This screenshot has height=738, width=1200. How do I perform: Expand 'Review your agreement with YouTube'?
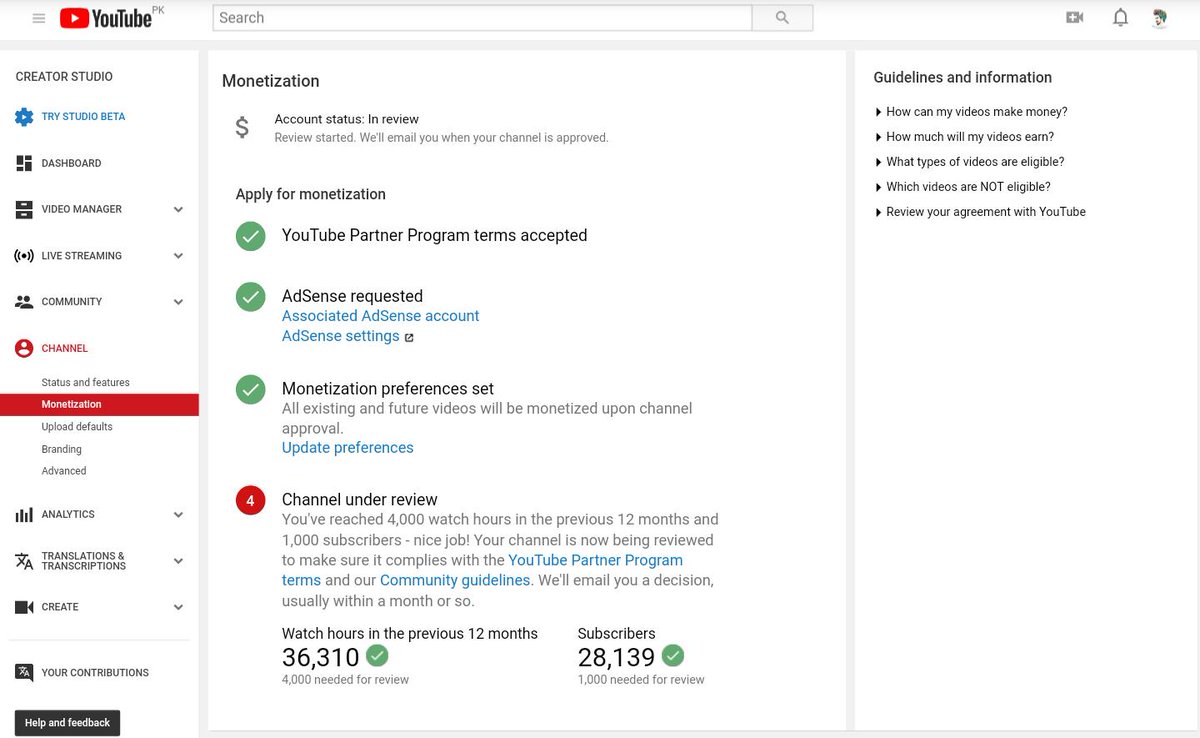[x=980, y=212]
